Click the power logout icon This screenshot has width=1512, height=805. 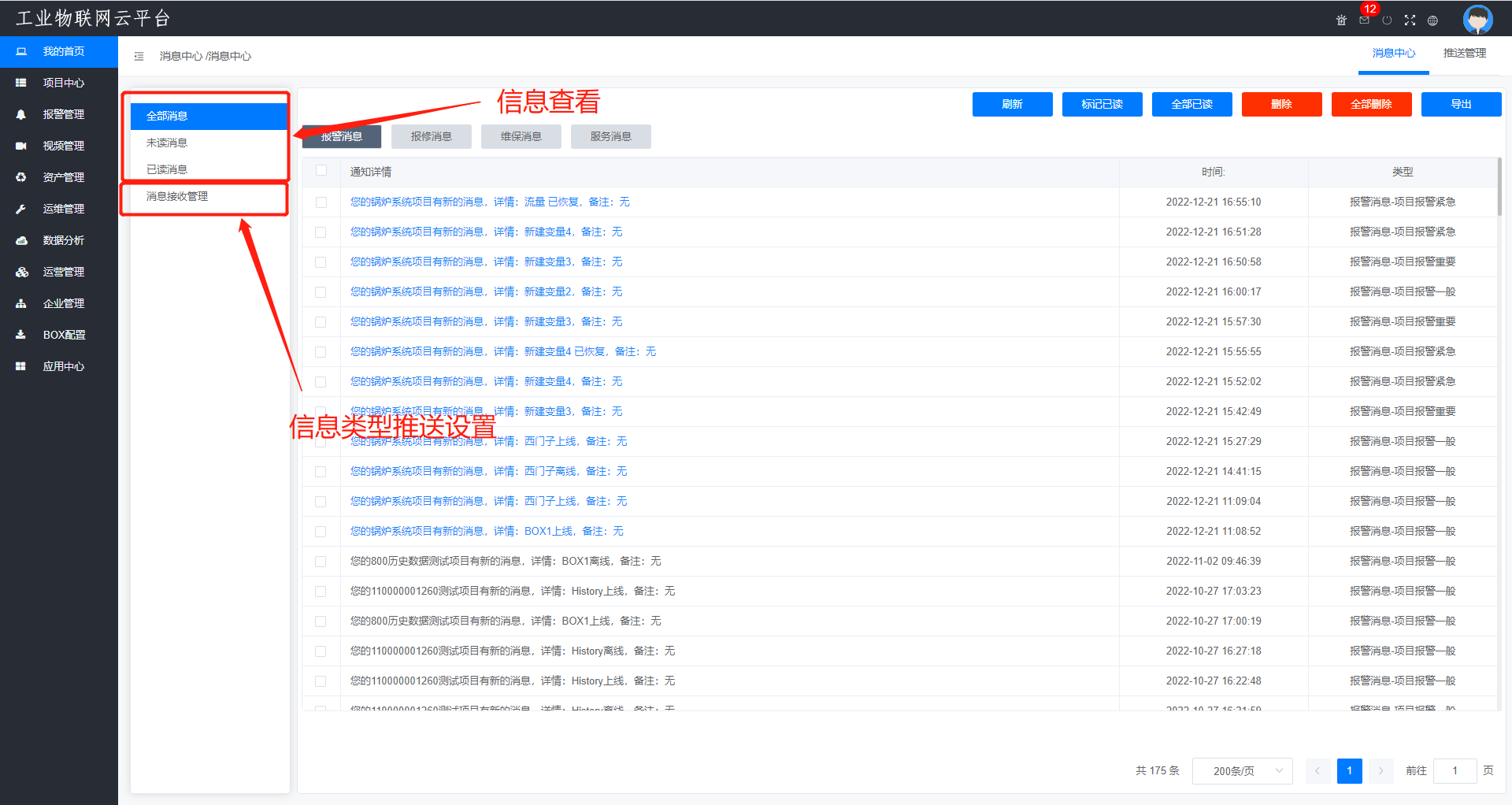pyautogui.click(x=1387, y=20)
